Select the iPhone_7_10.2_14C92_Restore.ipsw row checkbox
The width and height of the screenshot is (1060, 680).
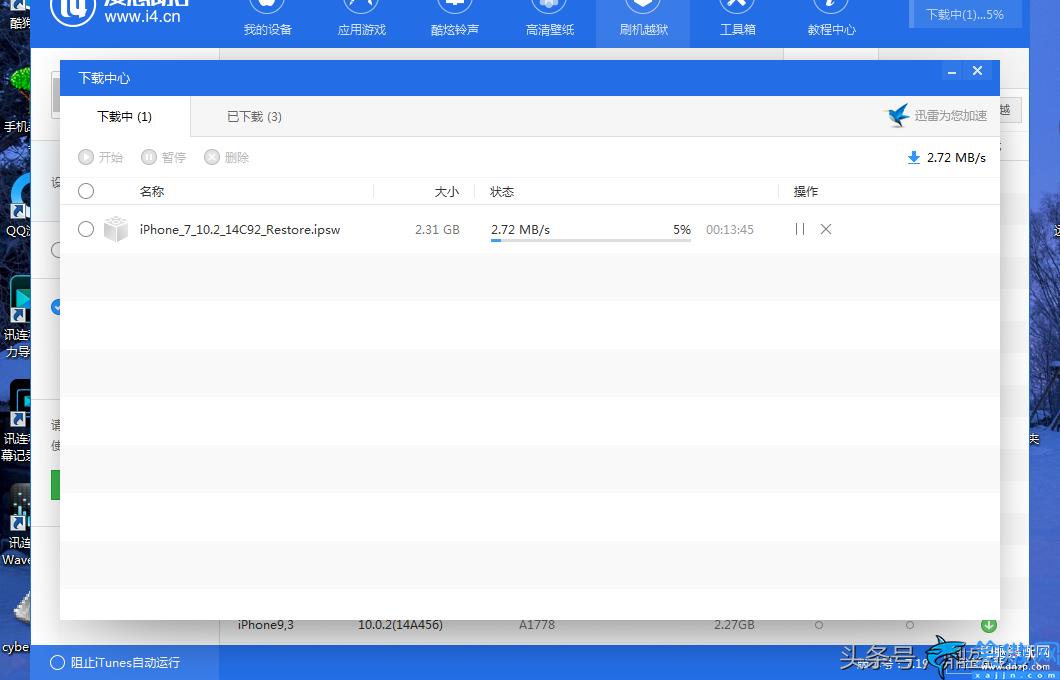coord(86,229)
